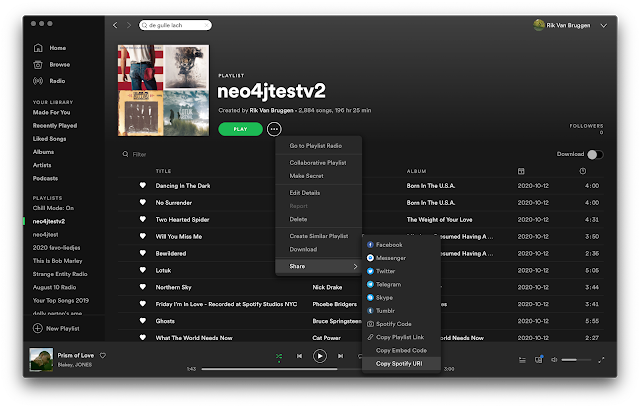Screen dimensions: 640x408
Task: Click the green PLAY button
Action: [240, 129]
